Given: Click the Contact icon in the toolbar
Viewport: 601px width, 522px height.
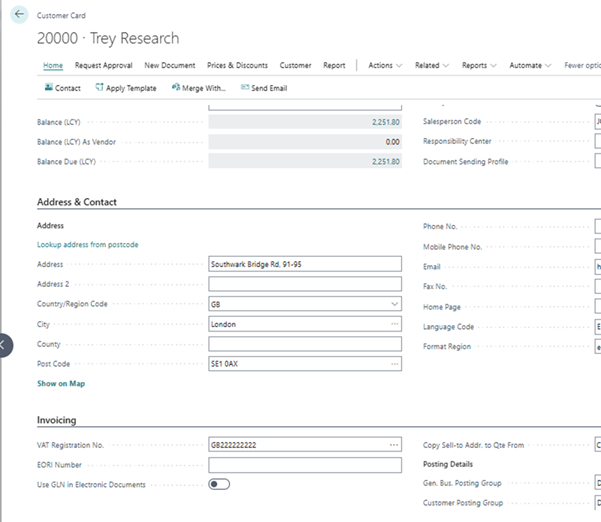Looking at the screenshot, I should (x=49, y=88).
